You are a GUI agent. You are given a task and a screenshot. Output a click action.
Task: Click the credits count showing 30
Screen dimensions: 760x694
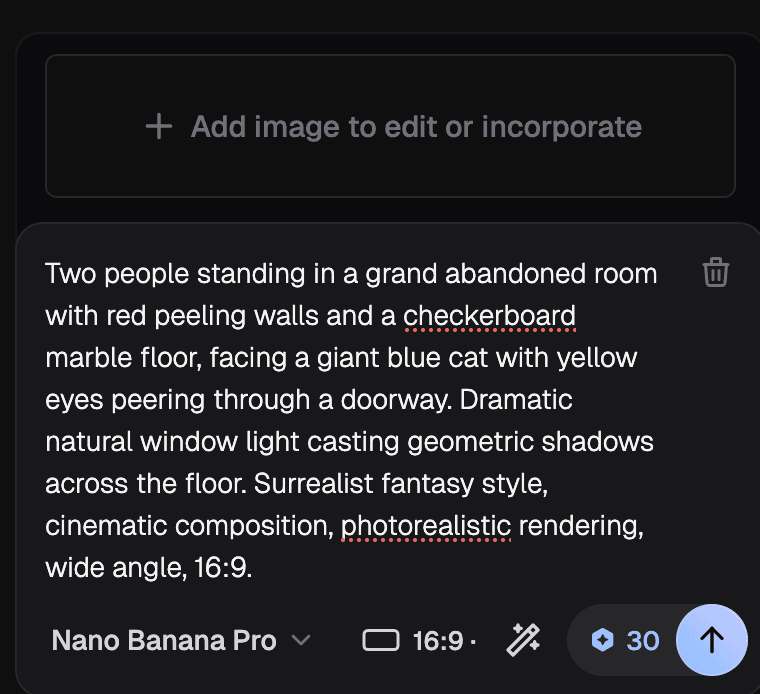tap(643, 640)
